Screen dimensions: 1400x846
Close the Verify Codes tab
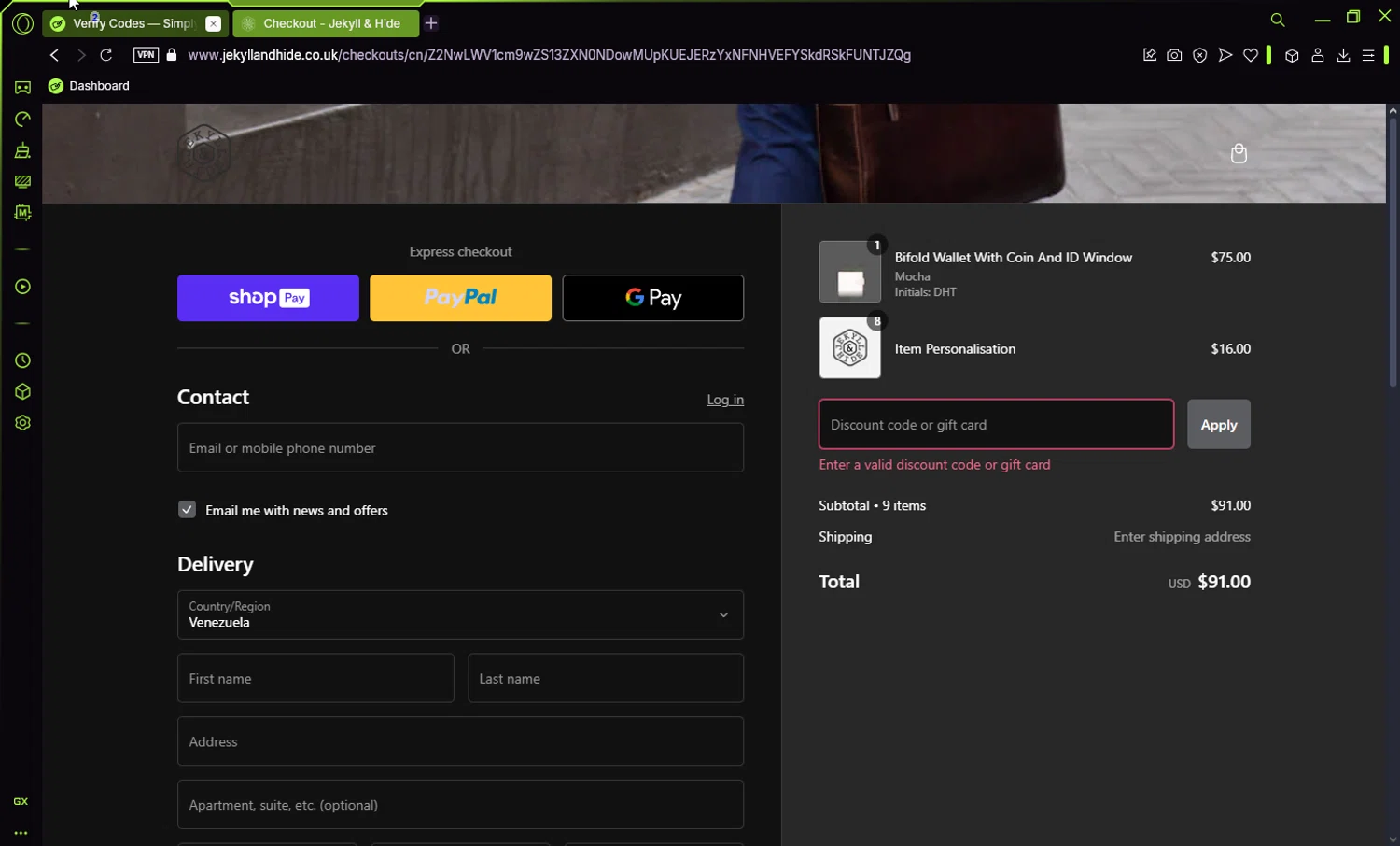click(213, 23)
